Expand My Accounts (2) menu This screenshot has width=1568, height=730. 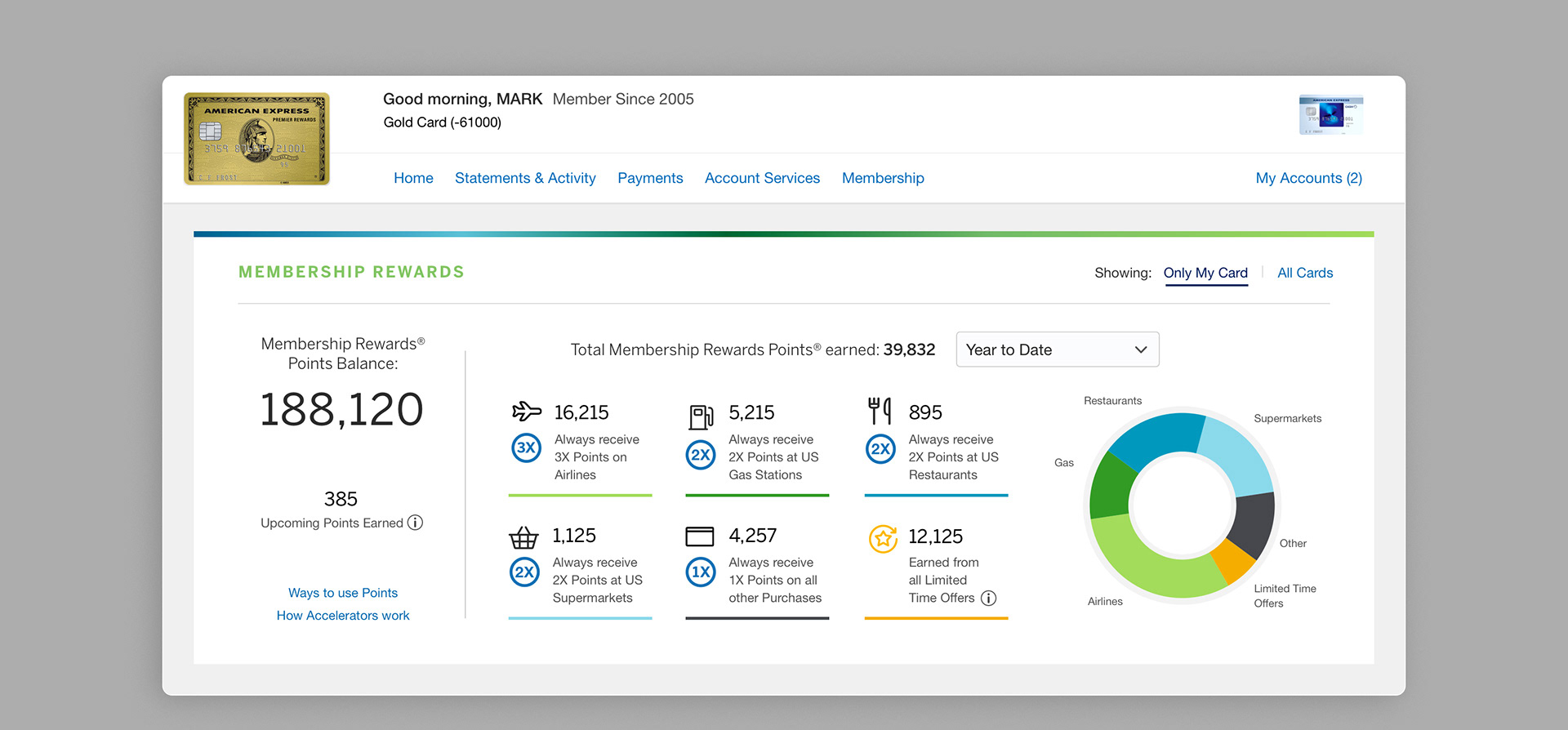1308,178
